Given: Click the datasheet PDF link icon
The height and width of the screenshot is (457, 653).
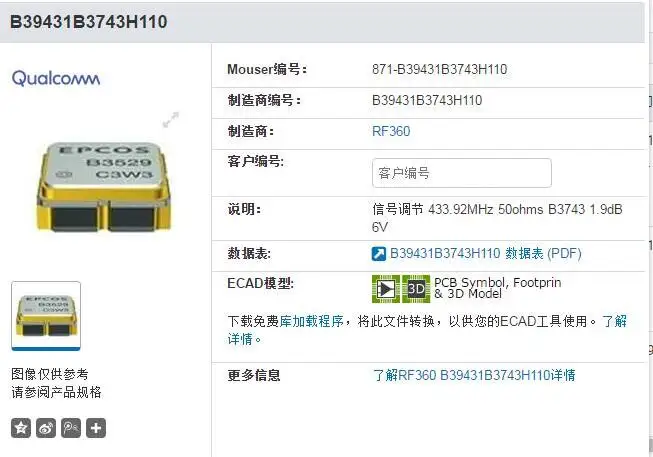Looking at the screenshot, I should pos(379,253).
